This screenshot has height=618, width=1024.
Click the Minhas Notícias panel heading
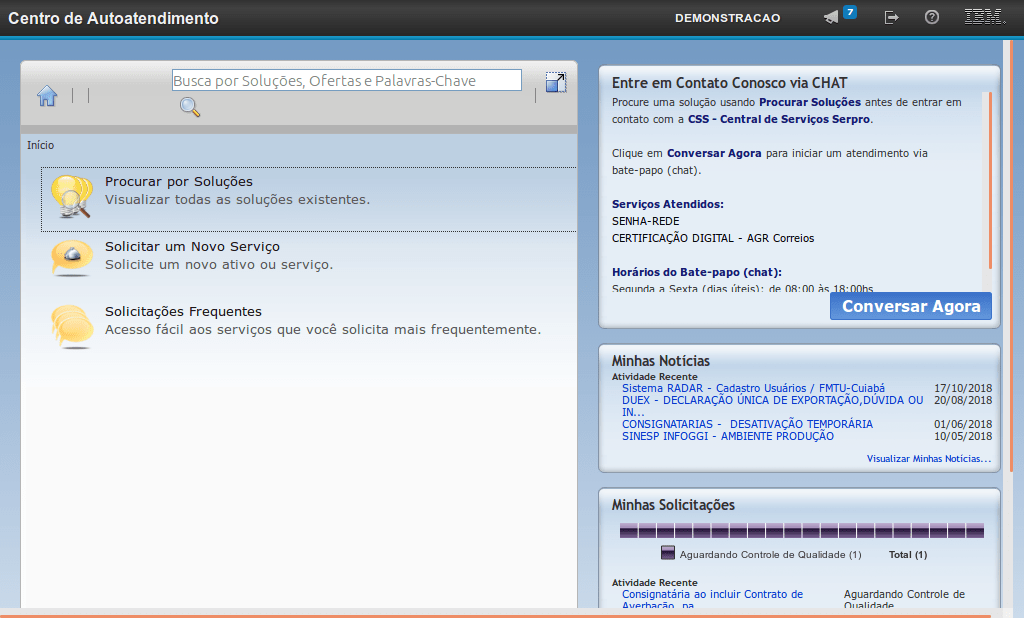pyautogui.click(x=660, y=361)
